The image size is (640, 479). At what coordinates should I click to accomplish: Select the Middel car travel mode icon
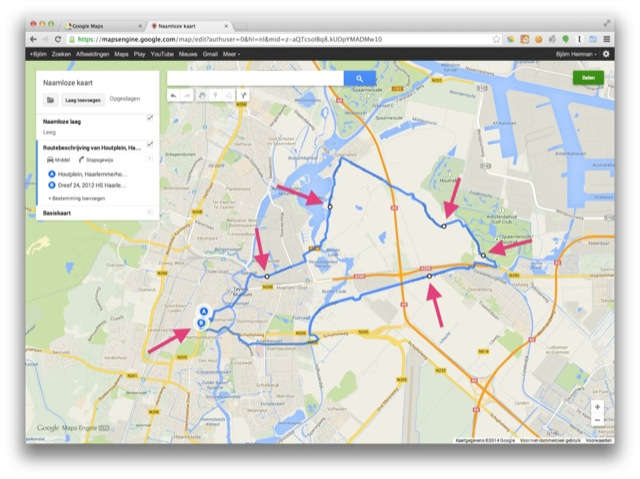[50, 160]
